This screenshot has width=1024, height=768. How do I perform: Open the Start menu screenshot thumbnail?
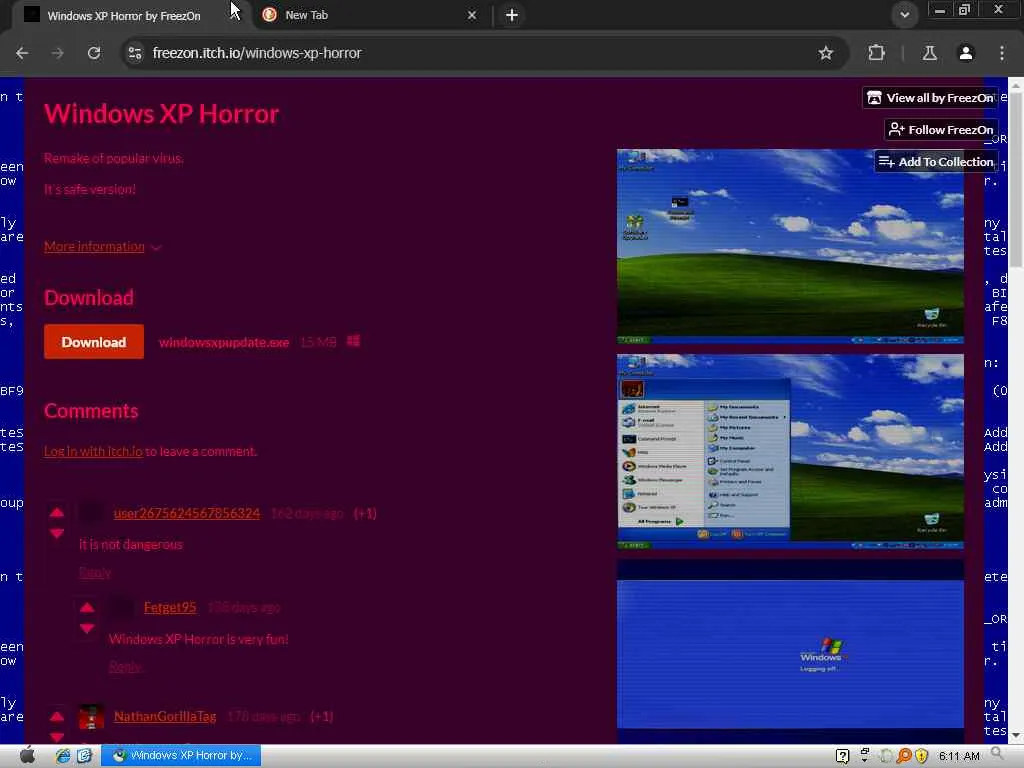790,451
